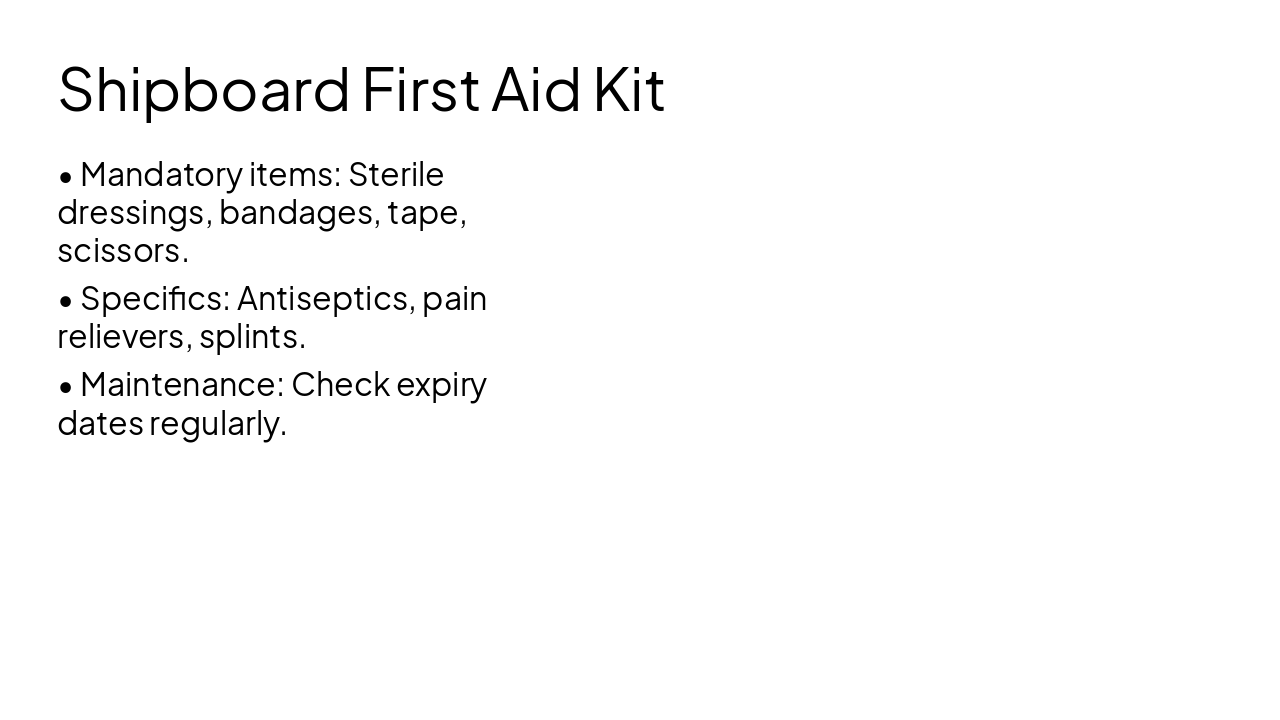This screenshot has height=720, width=1280.
Task: Place cursor on the word "dressings"
Action: coord(130,213)
